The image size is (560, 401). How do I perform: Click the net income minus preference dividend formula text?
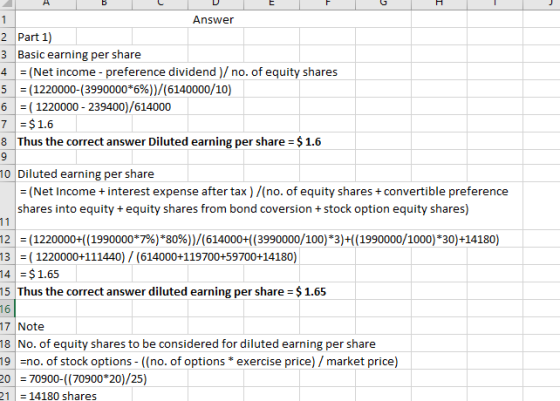pos(179,72)
